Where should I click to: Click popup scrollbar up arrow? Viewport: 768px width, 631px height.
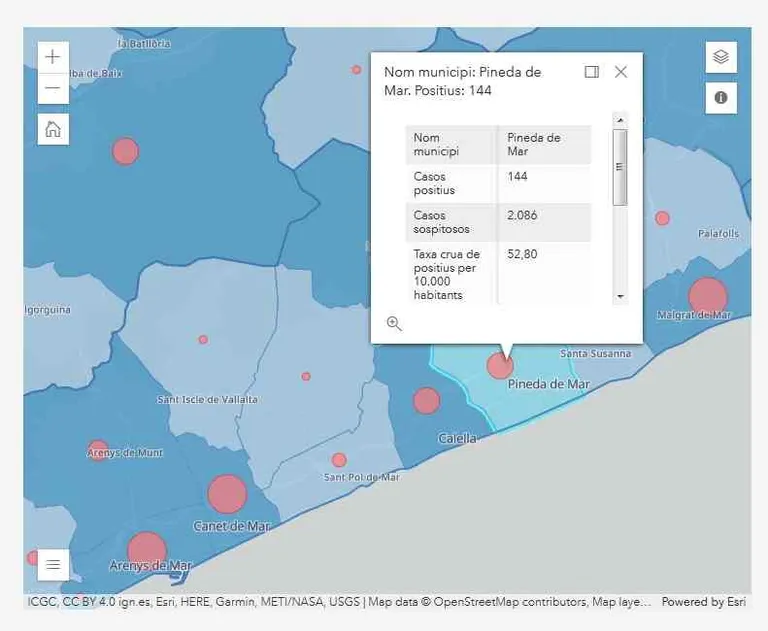point(620,120)
